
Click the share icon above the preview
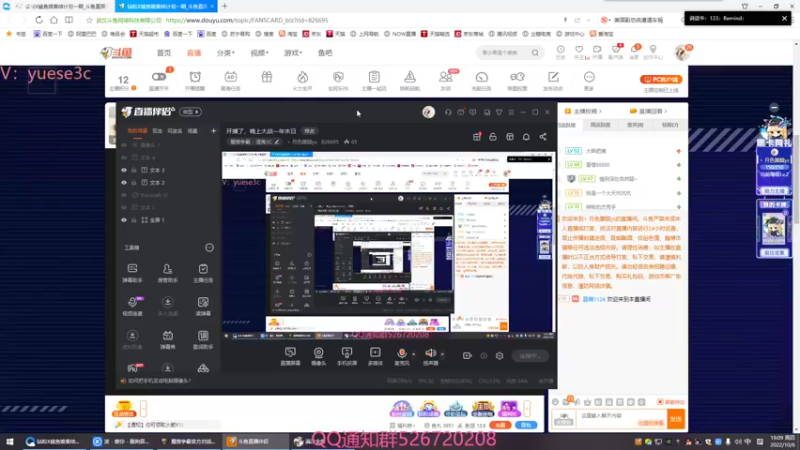point(543,137)
